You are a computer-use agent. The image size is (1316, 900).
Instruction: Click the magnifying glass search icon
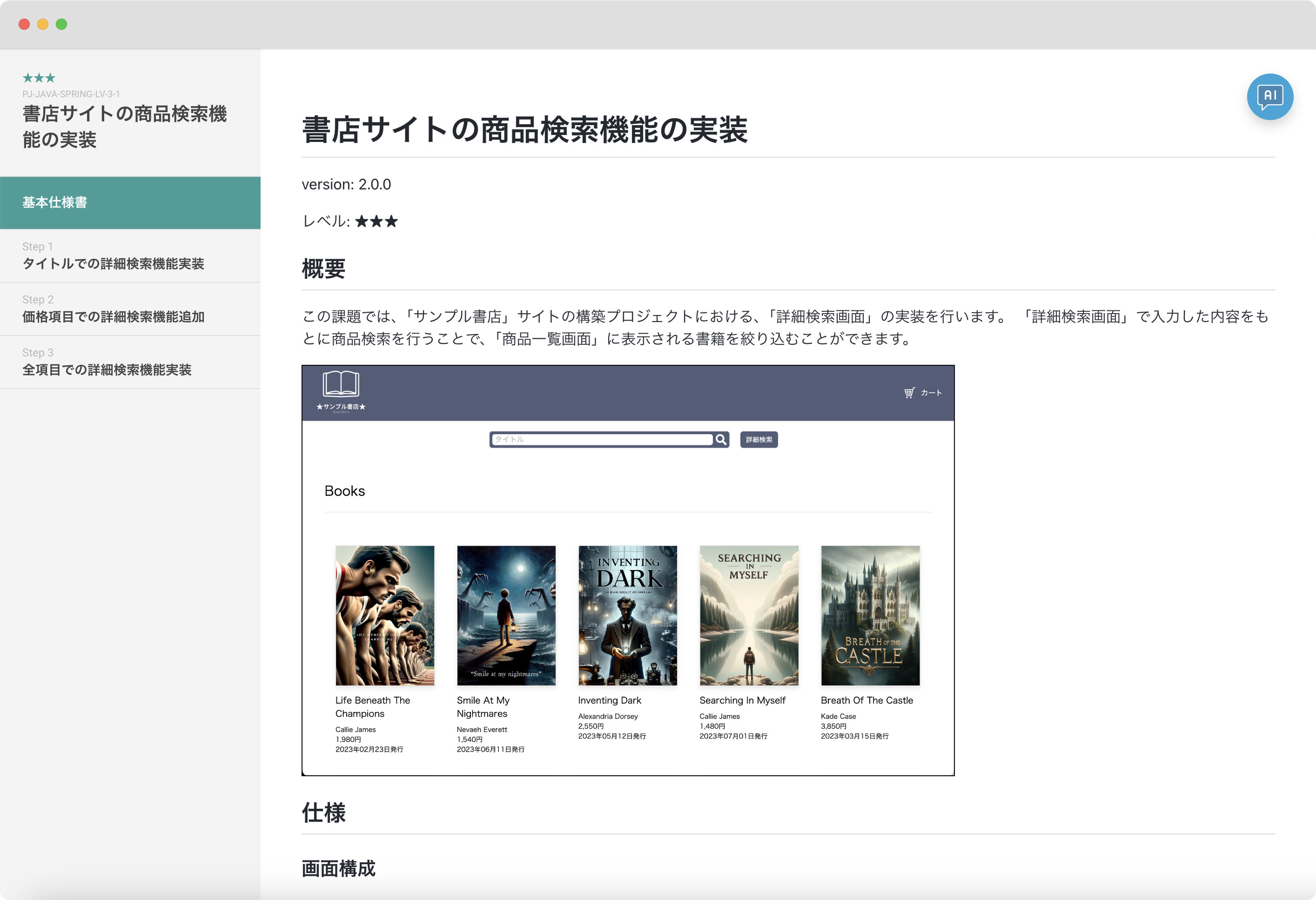coord(720,439)
